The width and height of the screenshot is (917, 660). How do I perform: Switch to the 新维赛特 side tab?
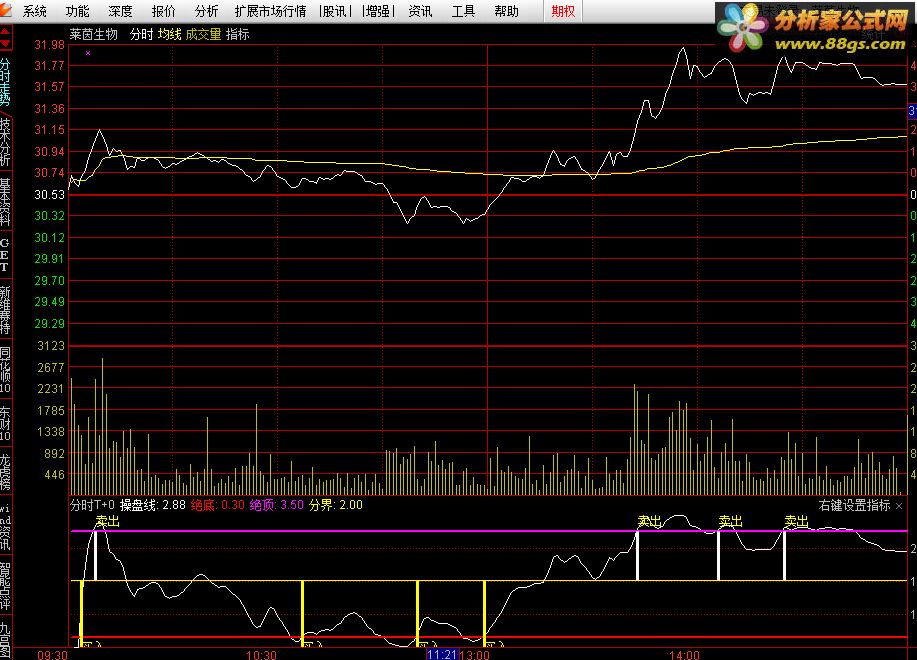(5, 310)
